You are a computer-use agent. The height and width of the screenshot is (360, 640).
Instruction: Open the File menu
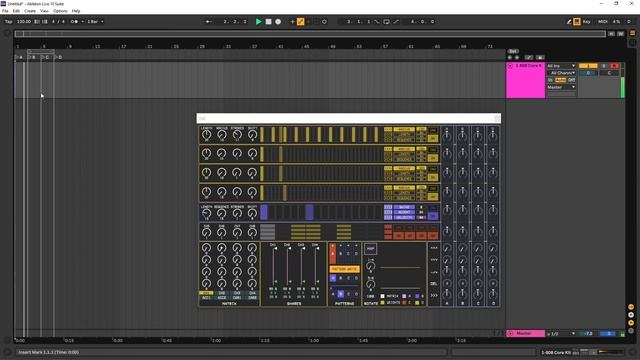pos(5,11)
